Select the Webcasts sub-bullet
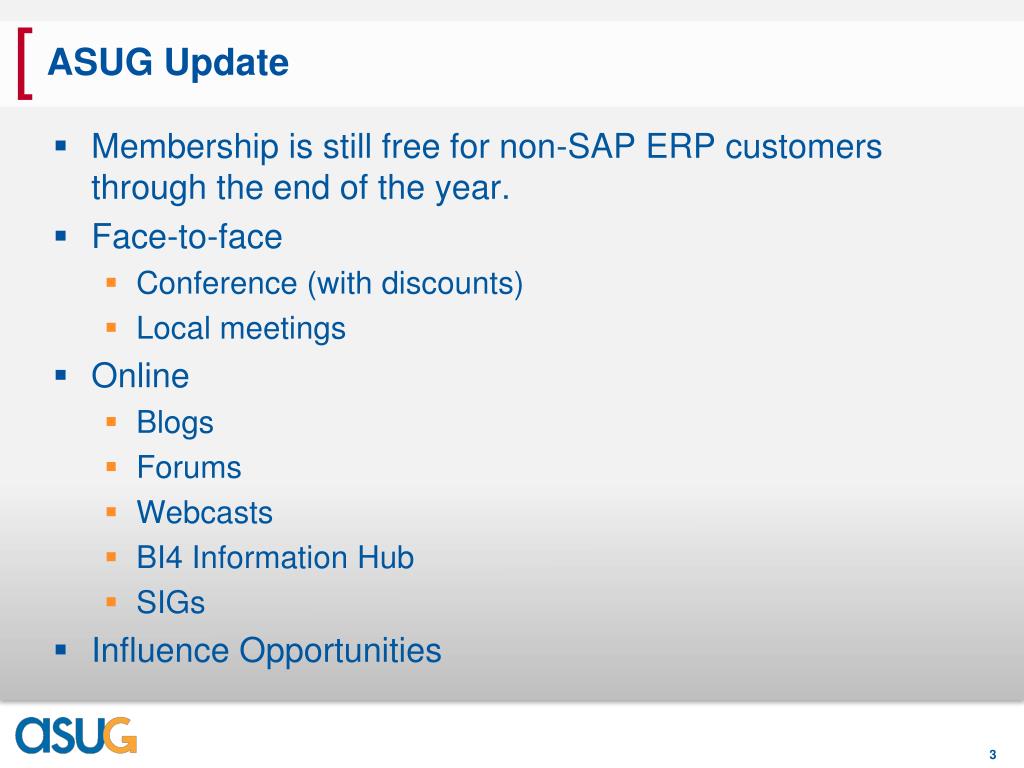 point(204,513)
